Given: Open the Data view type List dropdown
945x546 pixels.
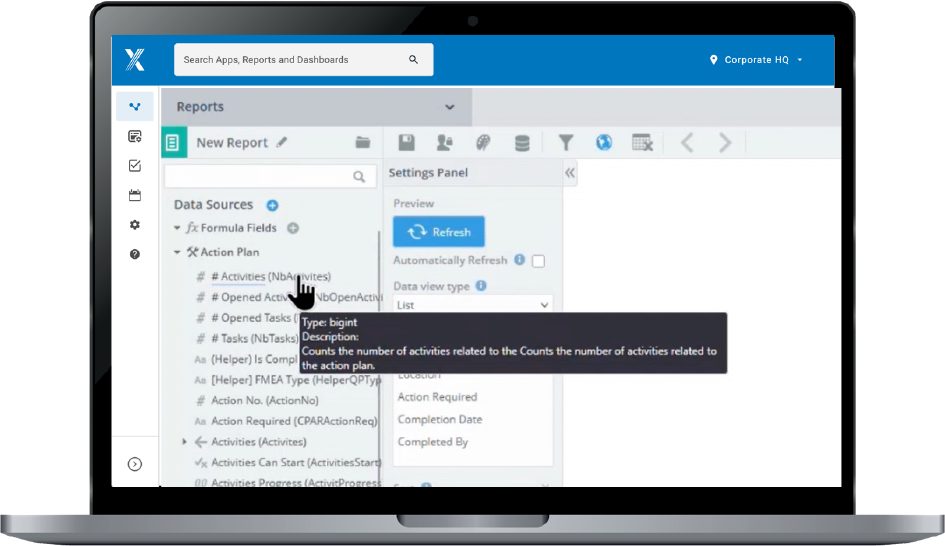Looking at the screenshot, I should click(x=472, y=305).
